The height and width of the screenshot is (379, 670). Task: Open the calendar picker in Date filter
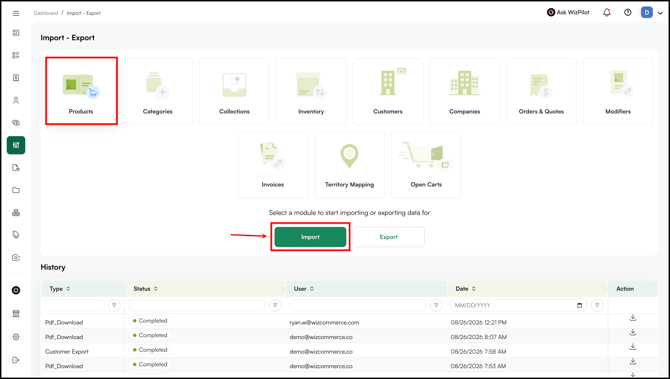pos(579,305)
